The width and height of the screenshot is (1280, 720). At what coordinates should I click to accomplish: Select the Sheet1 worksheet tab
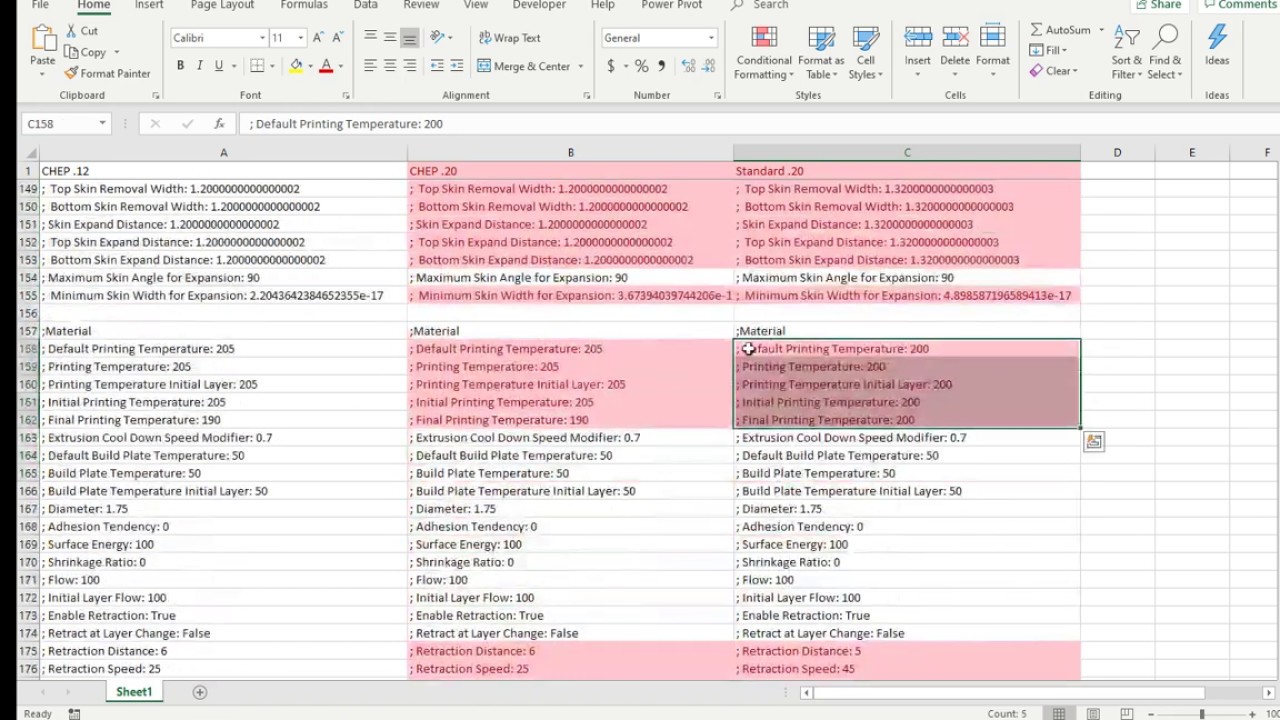pos(134,692)
